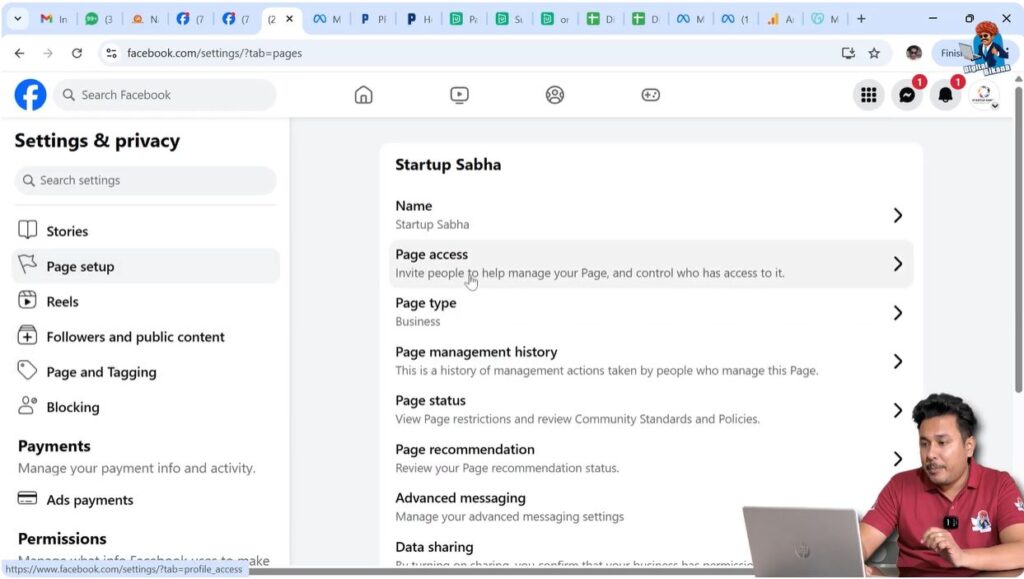This screenshot has height=579, width=1024.
Task: Click the Ads payments card icon
Action: pyautogui.click(x=27, y=499)
